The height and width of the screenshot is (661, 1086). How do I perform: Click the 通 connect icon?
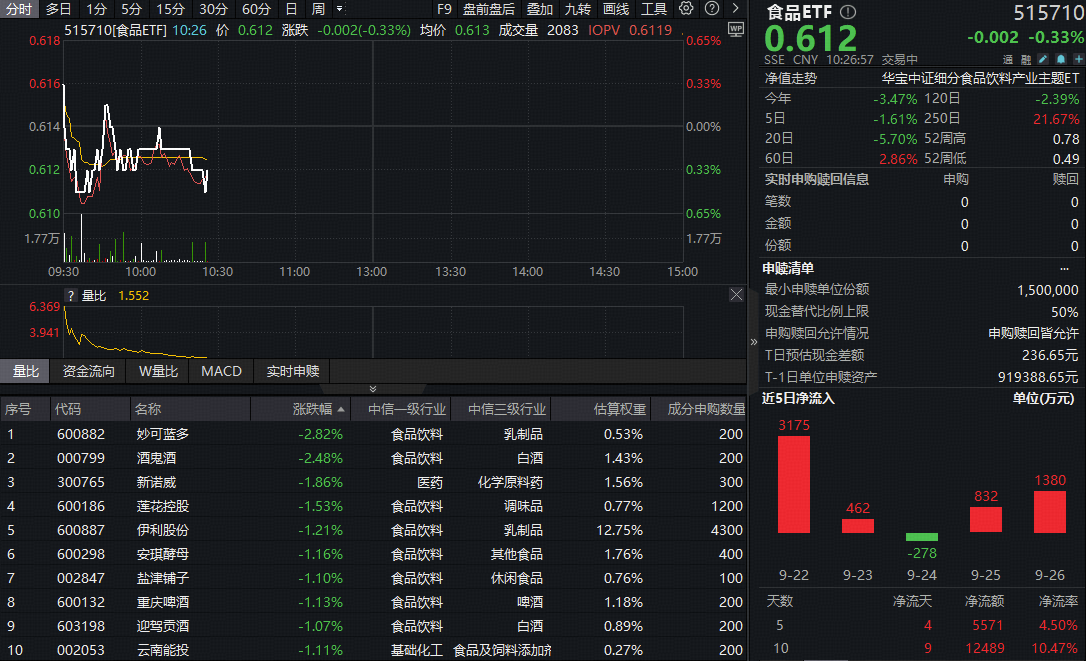(1007, 59)
